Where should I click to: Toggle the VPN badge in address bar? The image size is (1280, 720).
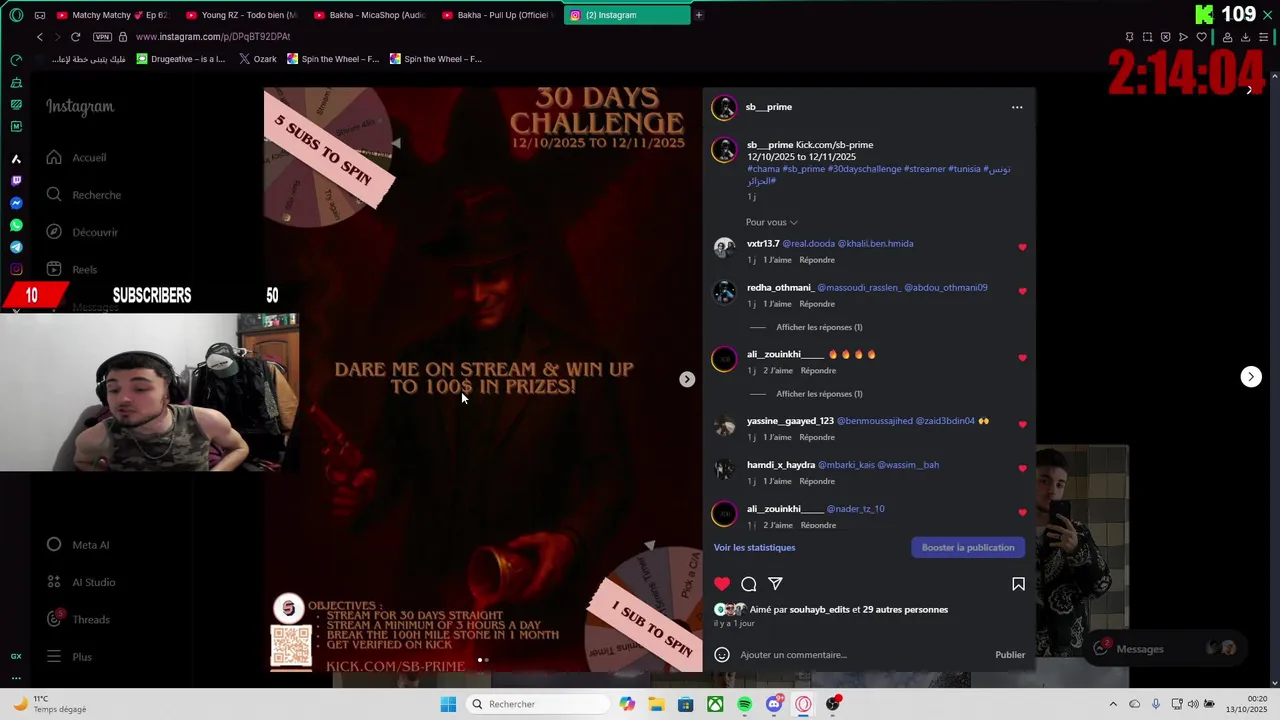(102, 37)
